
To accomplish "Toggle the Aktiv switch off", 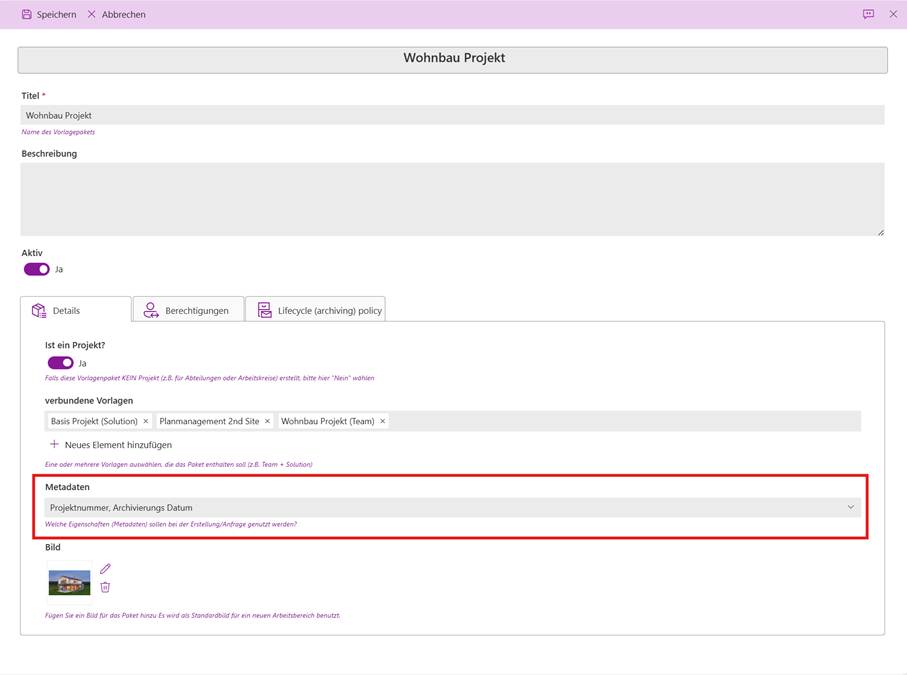I will tap(37, 269).
